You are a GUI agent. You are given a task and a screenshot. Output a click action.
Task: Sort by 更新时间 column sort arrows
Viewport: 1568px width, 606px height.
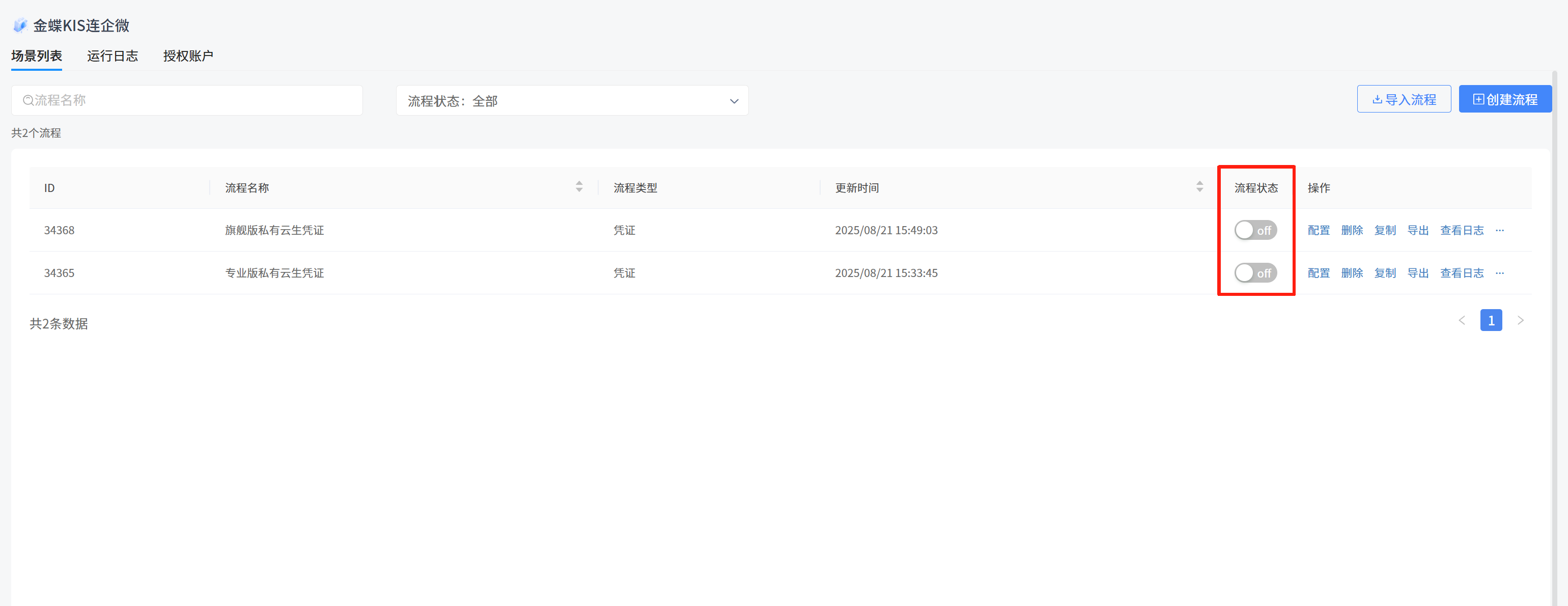click(1199, 187)
